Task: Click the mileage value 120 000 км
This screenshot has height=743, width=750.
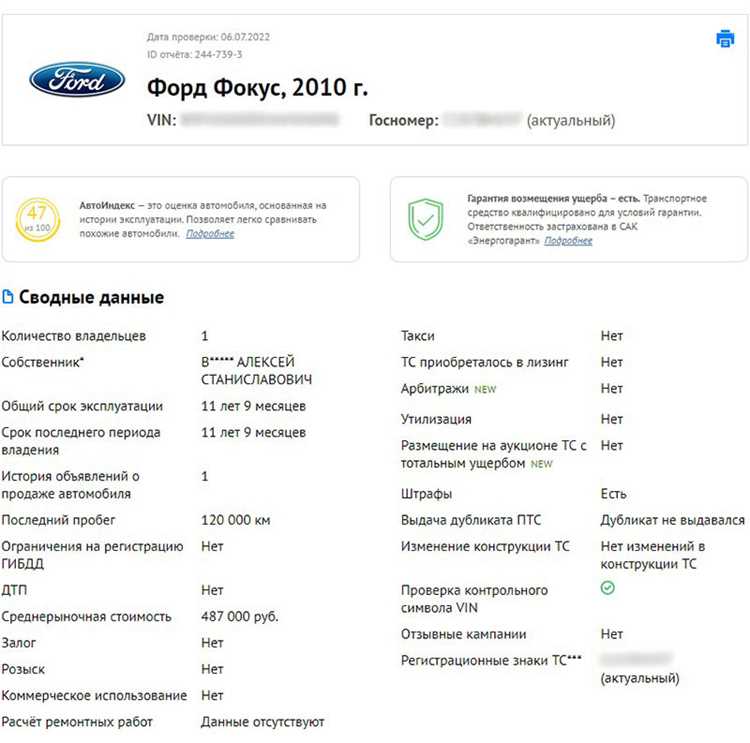Action: coord(236,520)
